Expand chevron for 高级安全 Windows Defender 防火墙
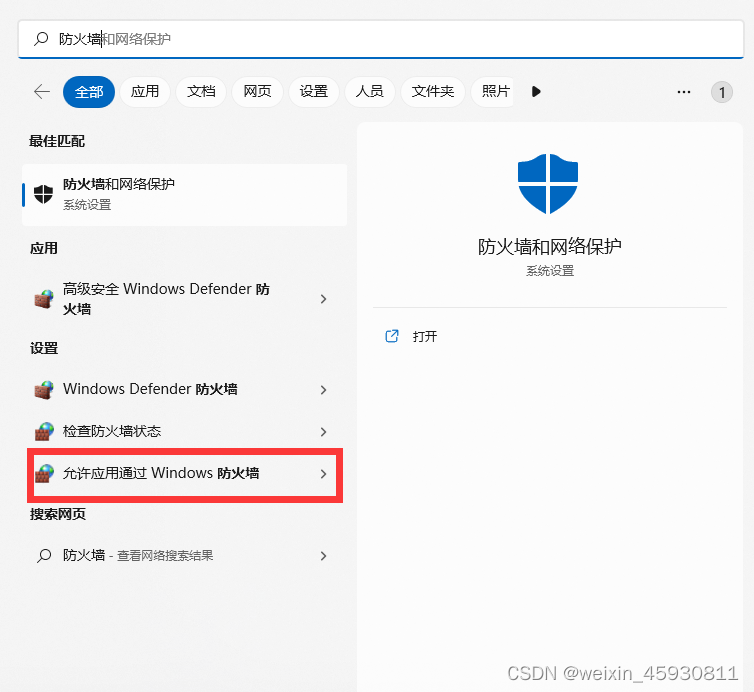 point(324,299)
